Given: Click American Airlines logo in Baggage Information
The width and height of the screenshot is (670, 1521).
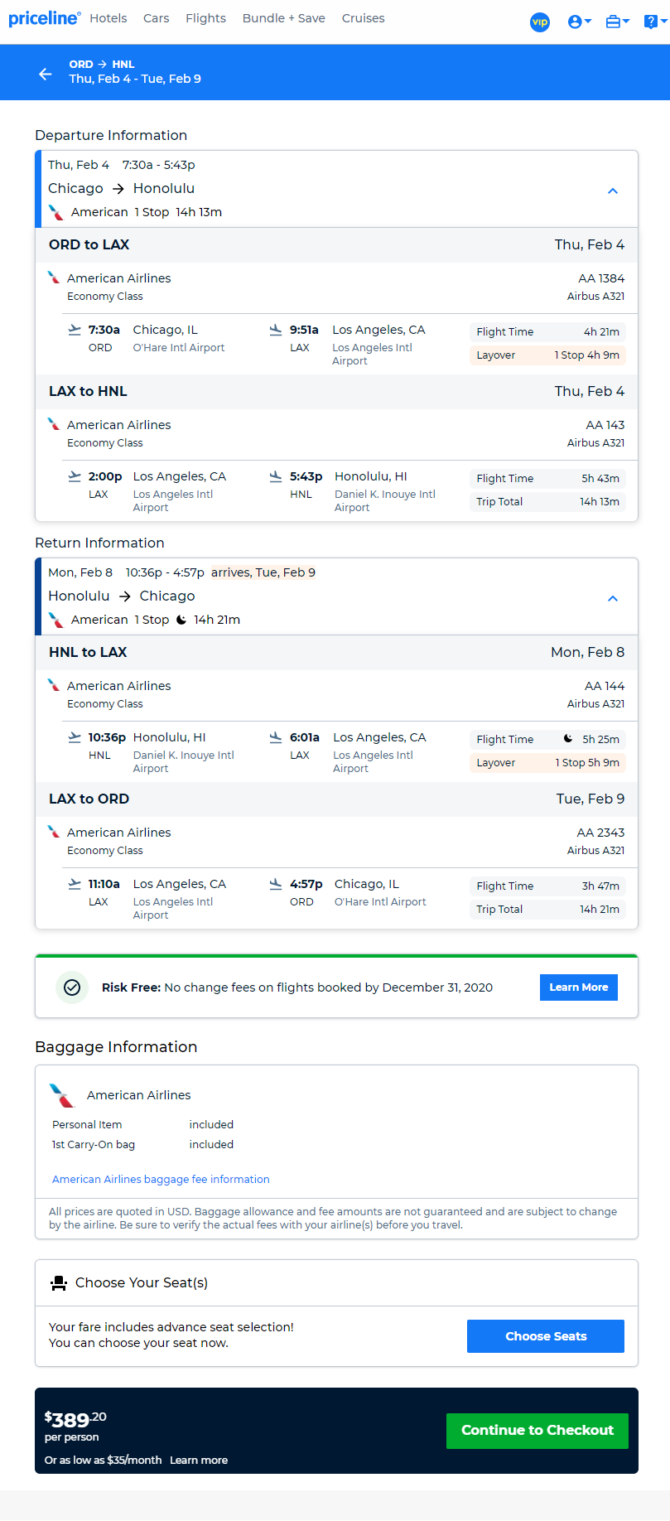Looking at the screenshot, I should (x=62, y=1095).
